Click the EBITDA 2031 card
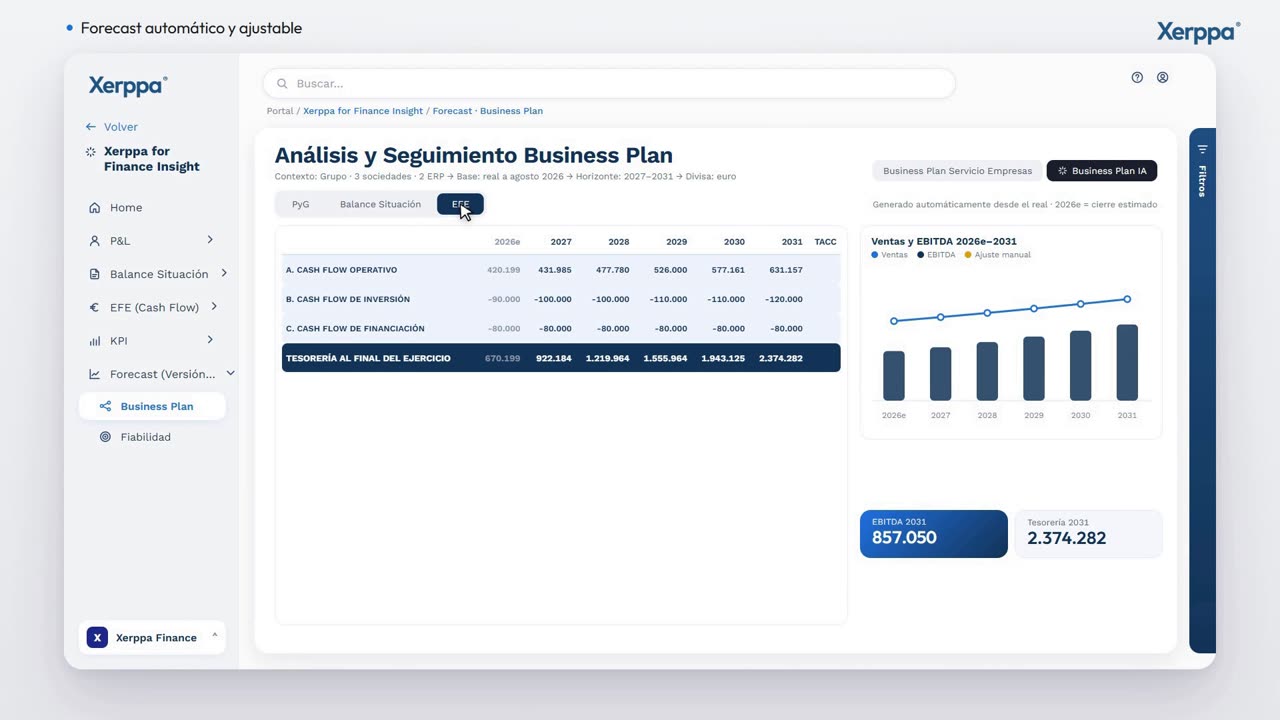 (x=934, y=534)
